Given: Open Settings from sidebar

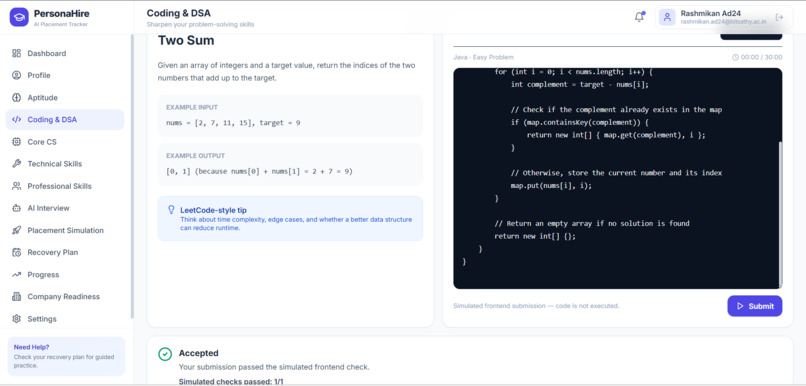Looking at the screenshot, I should point(65,319).
